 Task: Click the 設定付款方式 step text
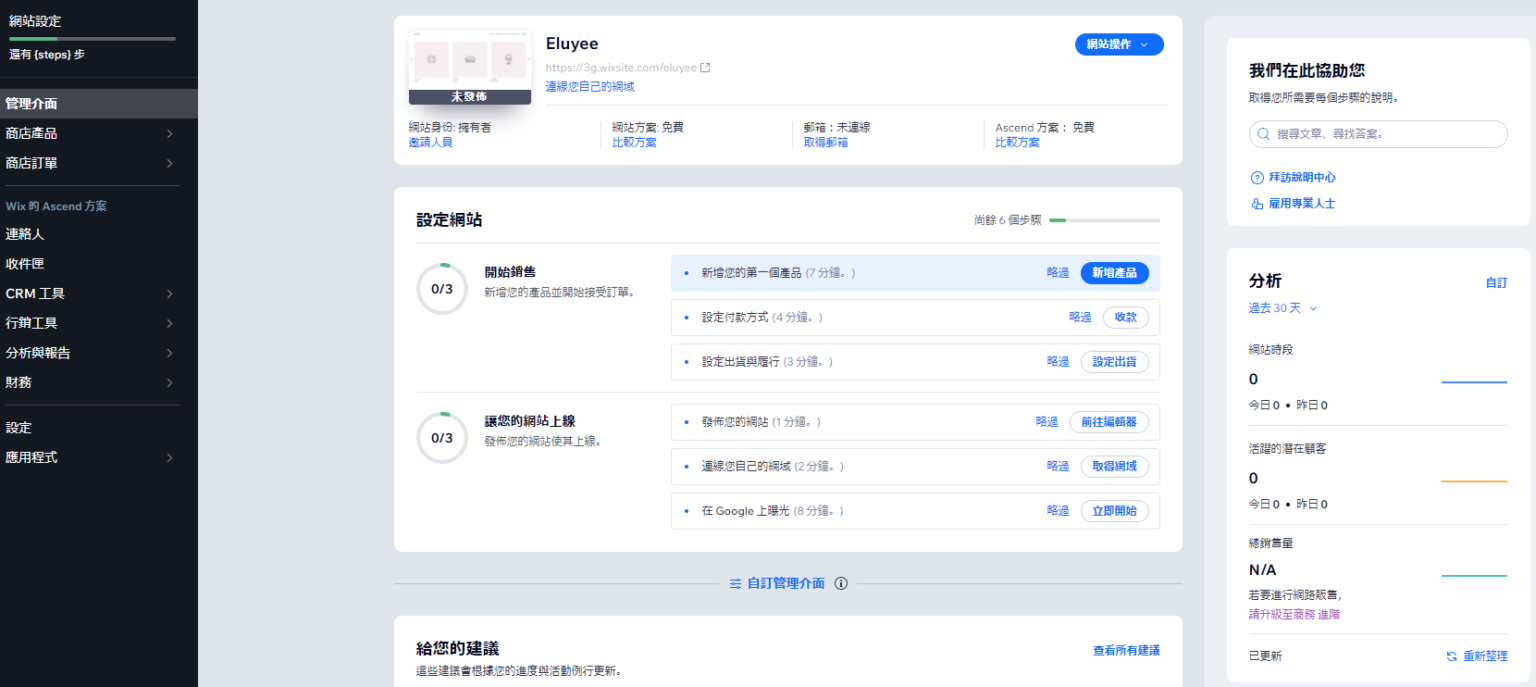coord(735,317)
